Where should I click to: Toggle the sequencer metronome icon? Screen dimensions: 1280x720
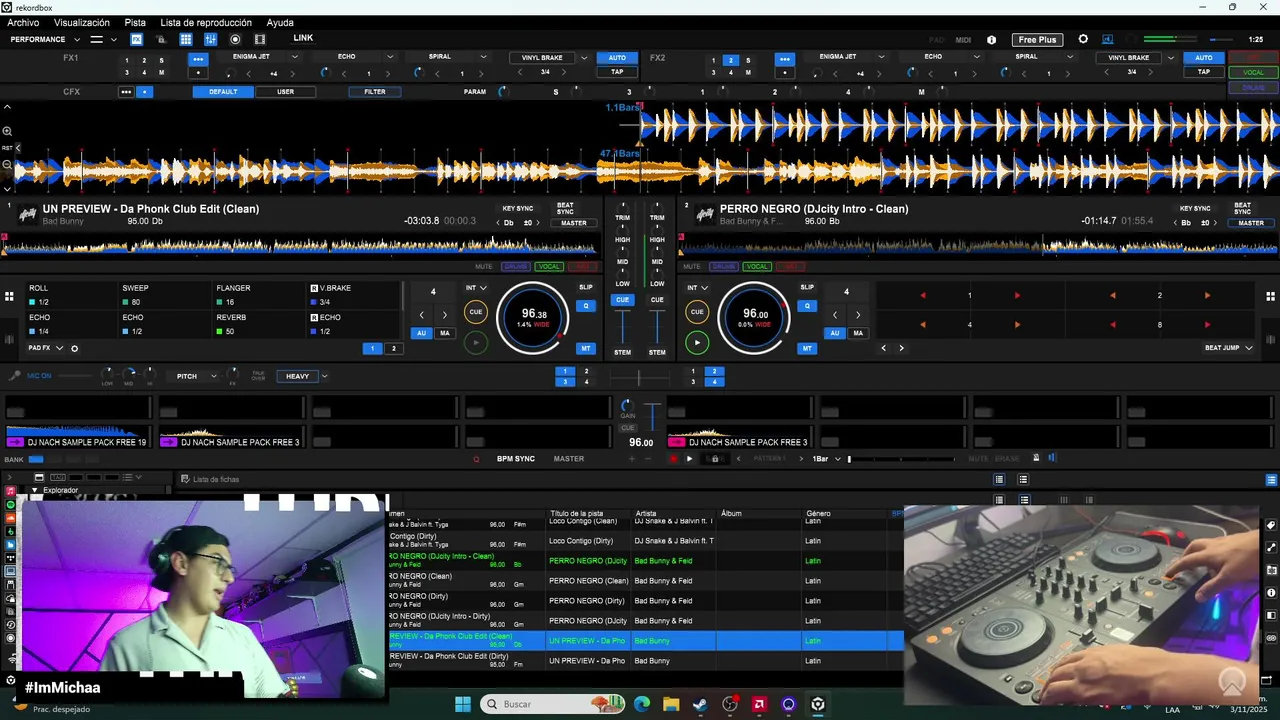click(1036, 458)
